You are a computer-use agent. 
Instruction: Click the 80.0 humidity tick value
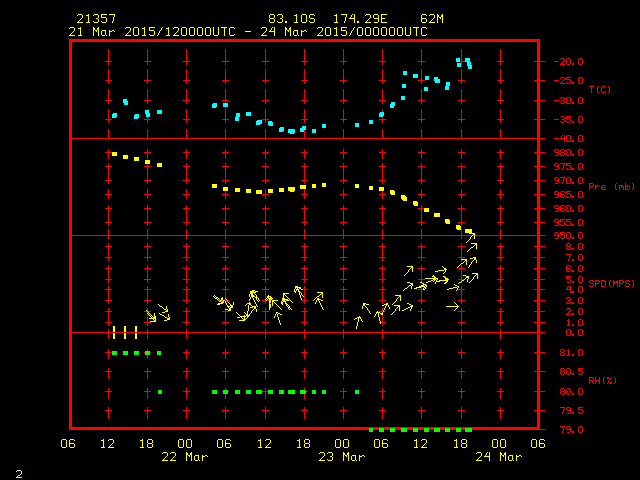(571, 391)
